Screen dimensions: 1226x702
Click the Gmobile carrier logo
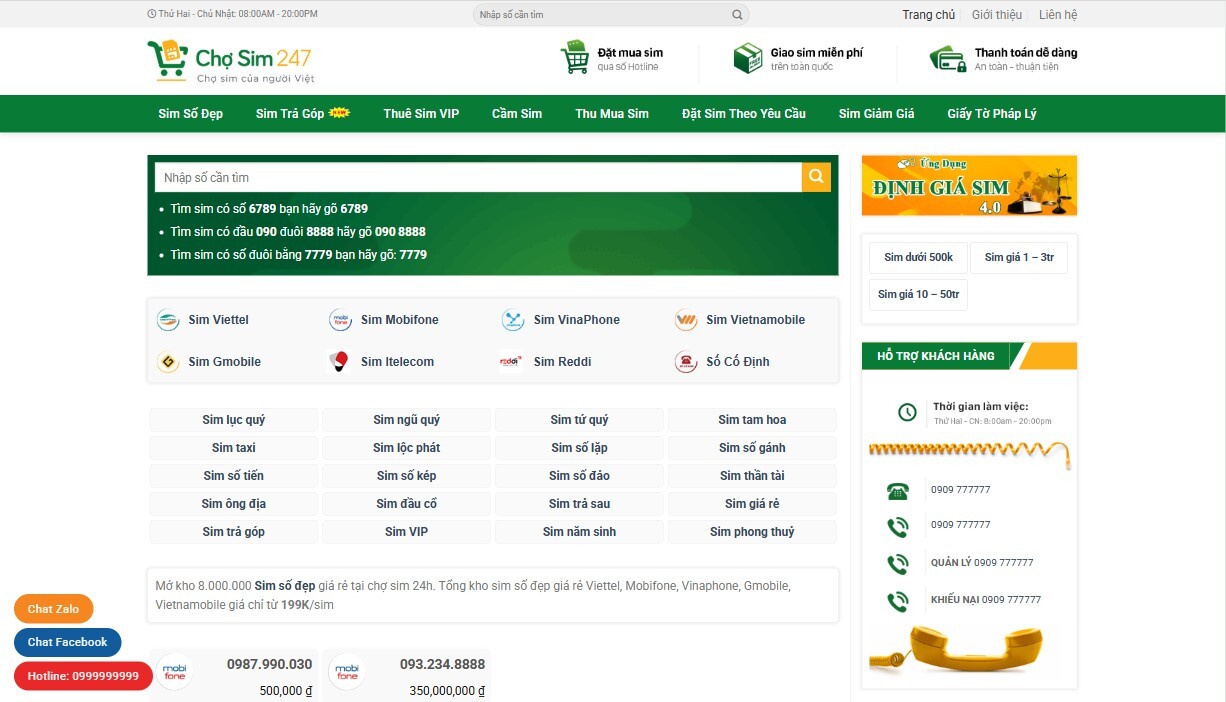pyautogui.click(x=168, y=362)
